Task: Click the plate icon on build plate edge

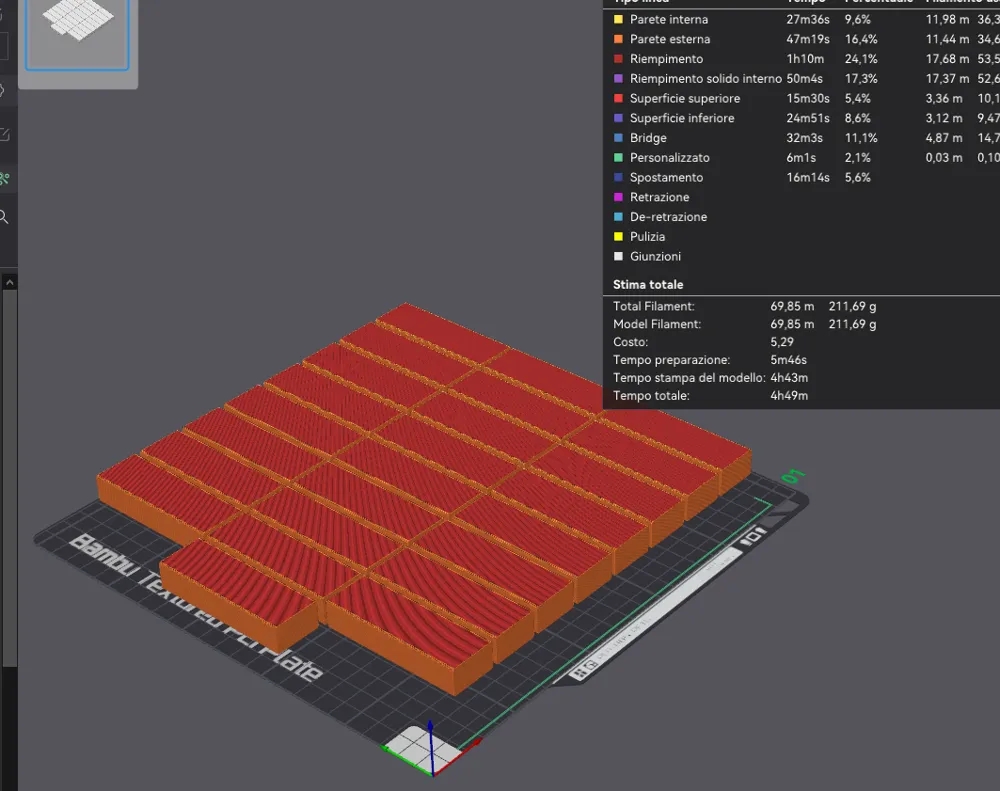Action: (754, 535)
